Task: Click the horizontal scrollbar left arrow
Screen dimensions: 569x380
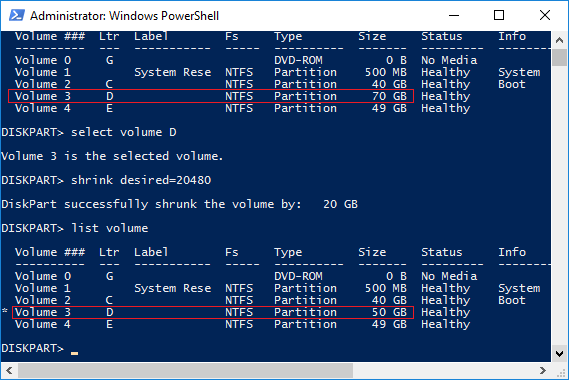Action: [9, 371]
